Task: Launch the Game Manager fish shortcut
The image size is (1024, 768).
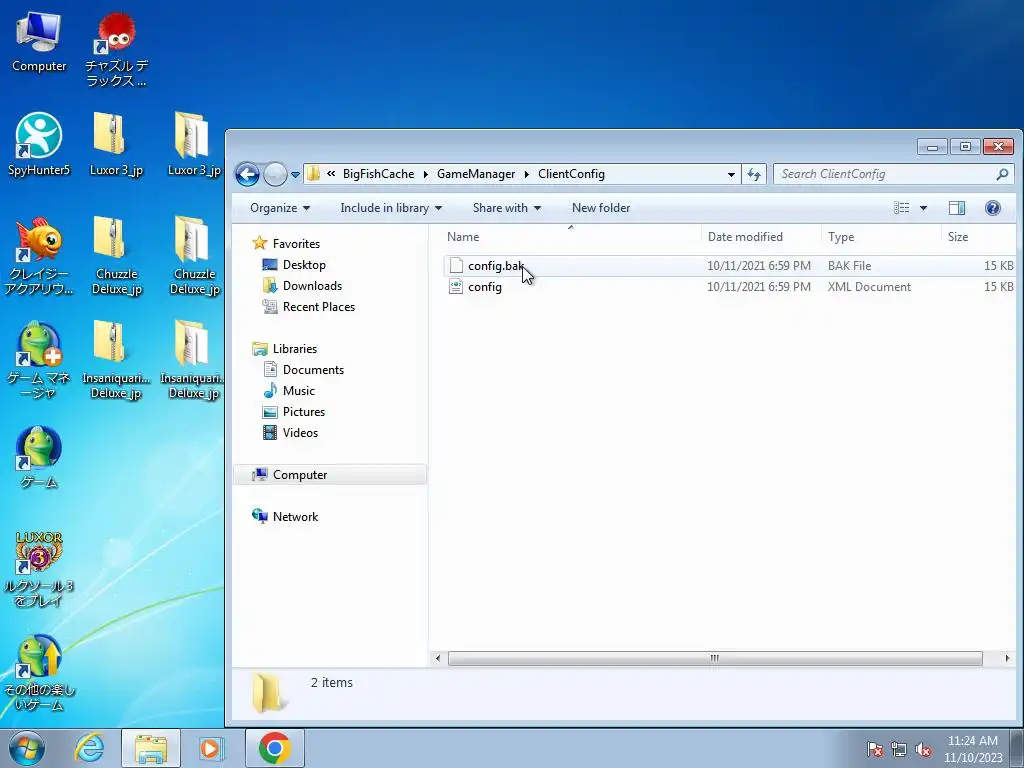Action: tap(39, 360)
